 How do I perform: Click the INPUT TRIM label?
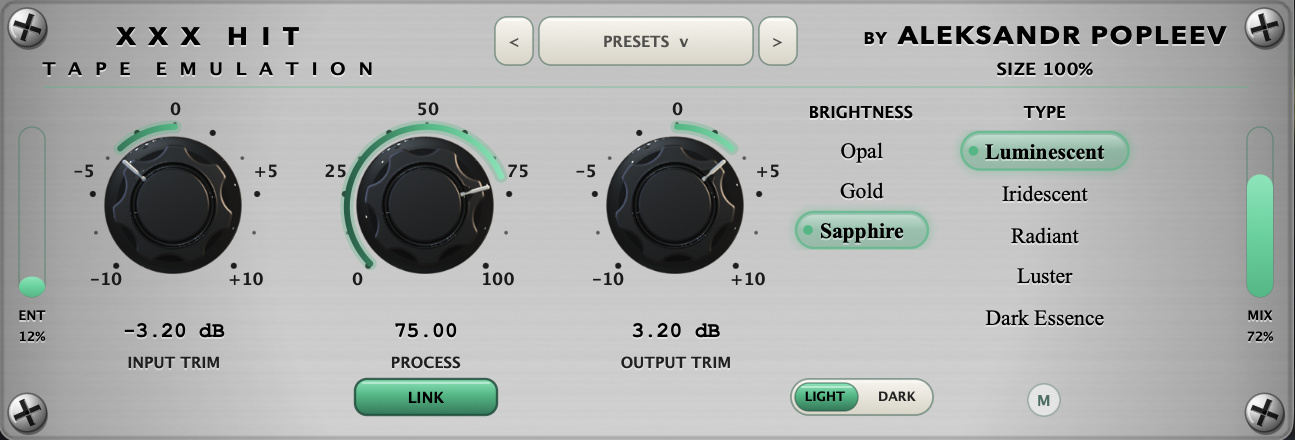point(174,362)
